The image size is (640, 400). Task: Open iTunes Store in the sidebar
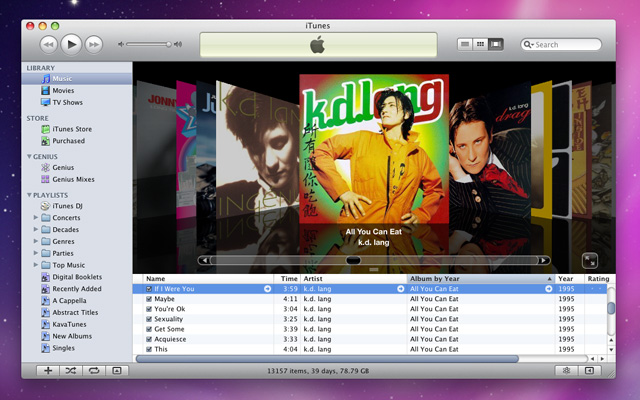(71, 129)
